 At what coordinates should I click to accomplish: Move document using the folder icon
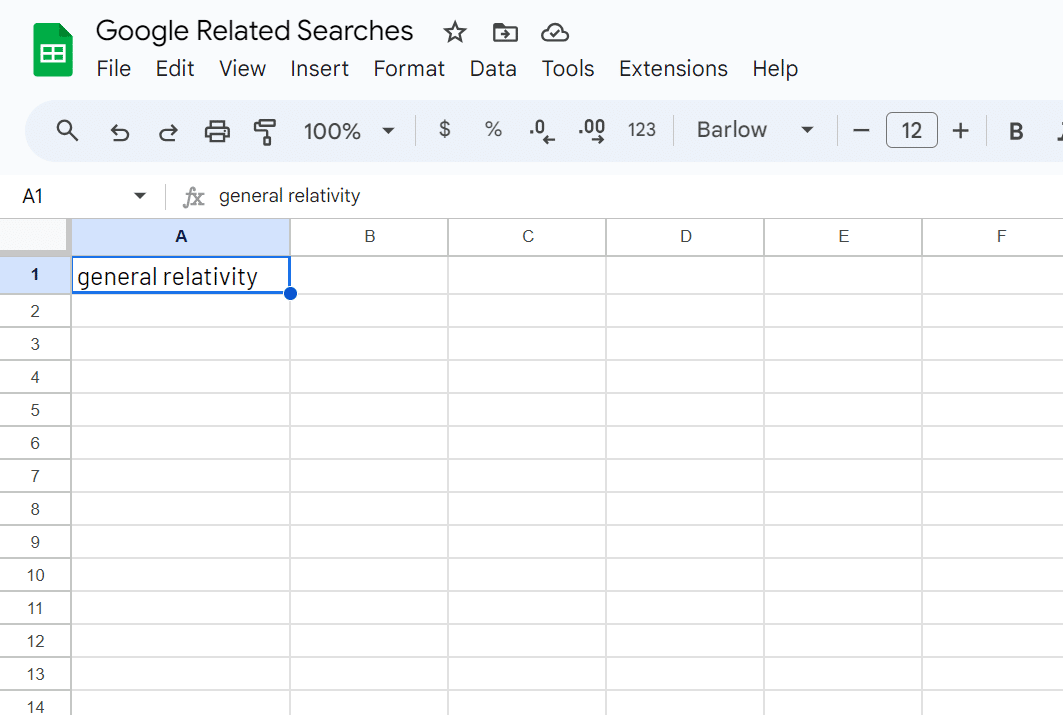[x=505, y=33]
